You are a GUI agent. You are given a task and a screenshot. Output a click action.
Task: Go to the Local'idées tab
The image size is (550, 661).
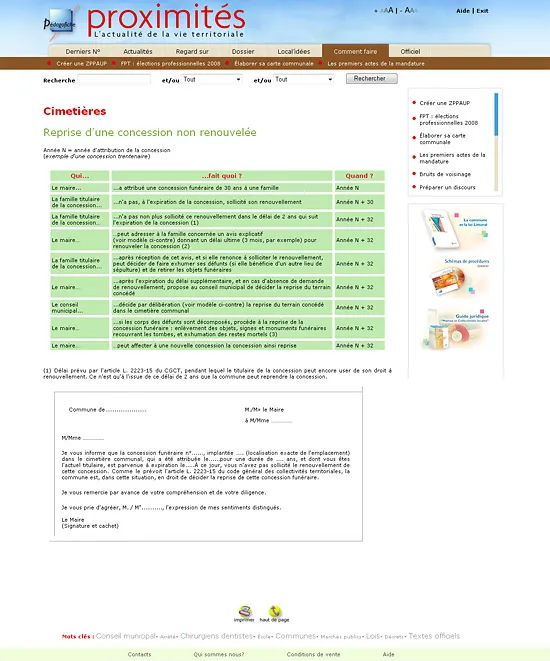click(x=294, y=51)
